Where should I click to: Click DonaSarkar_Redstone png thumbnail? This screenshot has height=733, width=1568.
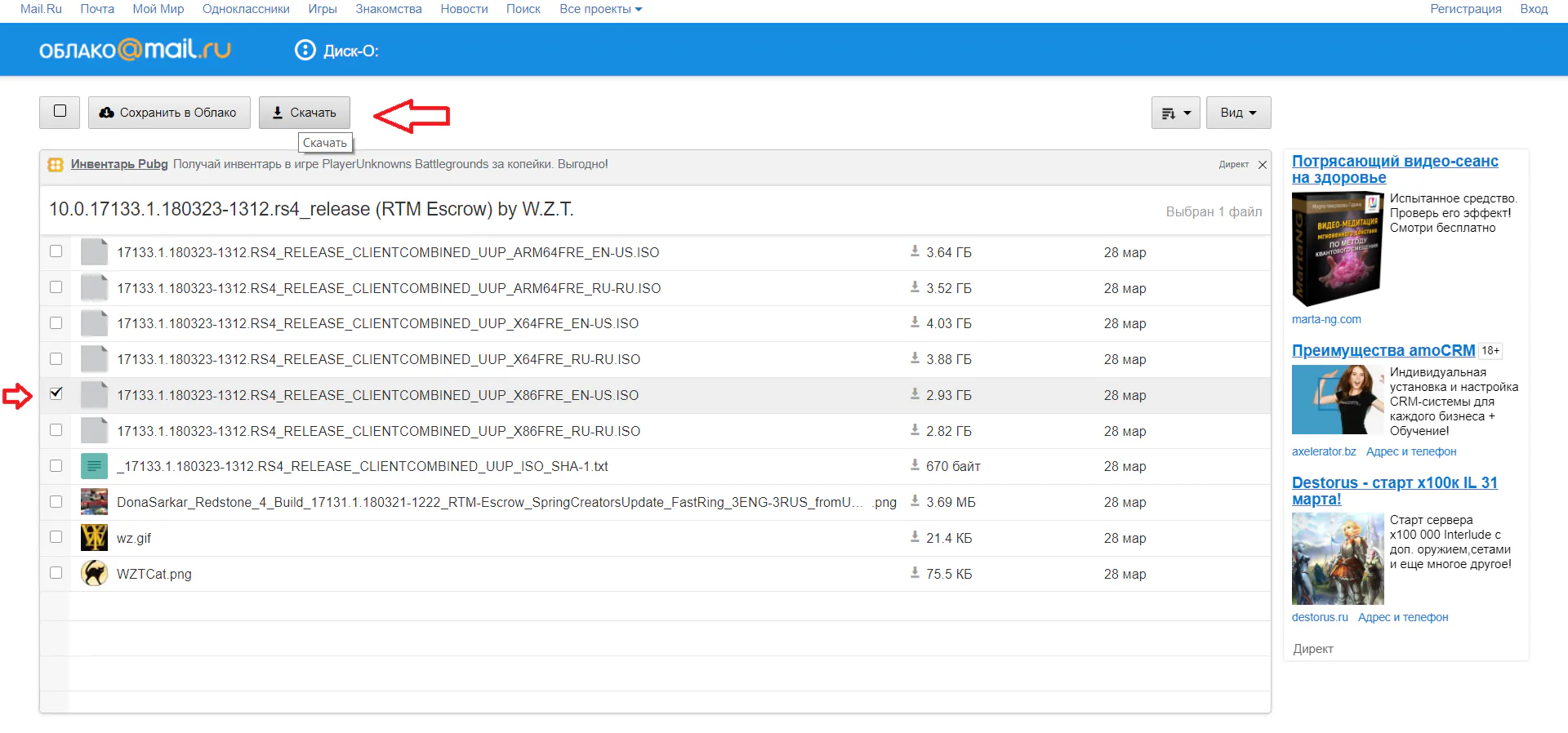pos(95,502)
